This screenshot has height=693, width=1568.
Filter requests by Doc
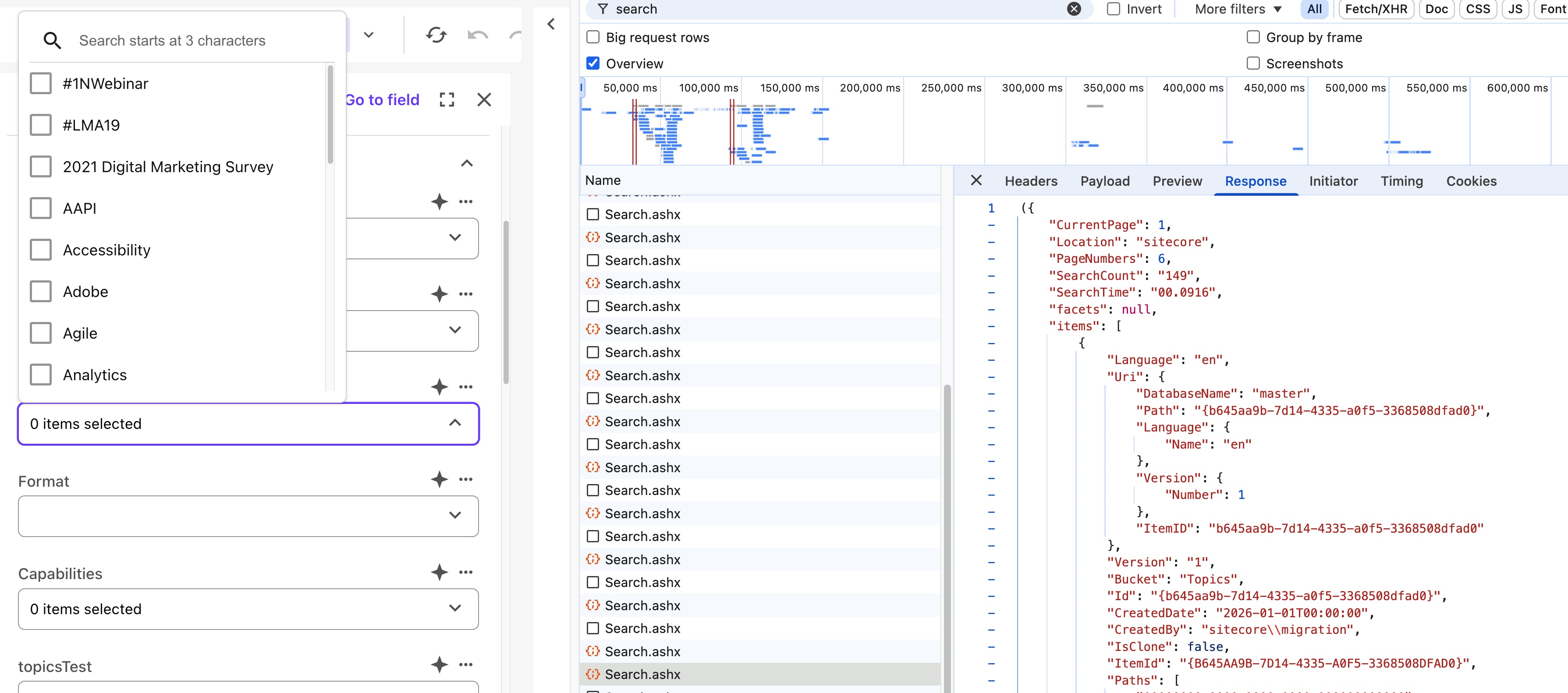click(x=1436, y=9)
